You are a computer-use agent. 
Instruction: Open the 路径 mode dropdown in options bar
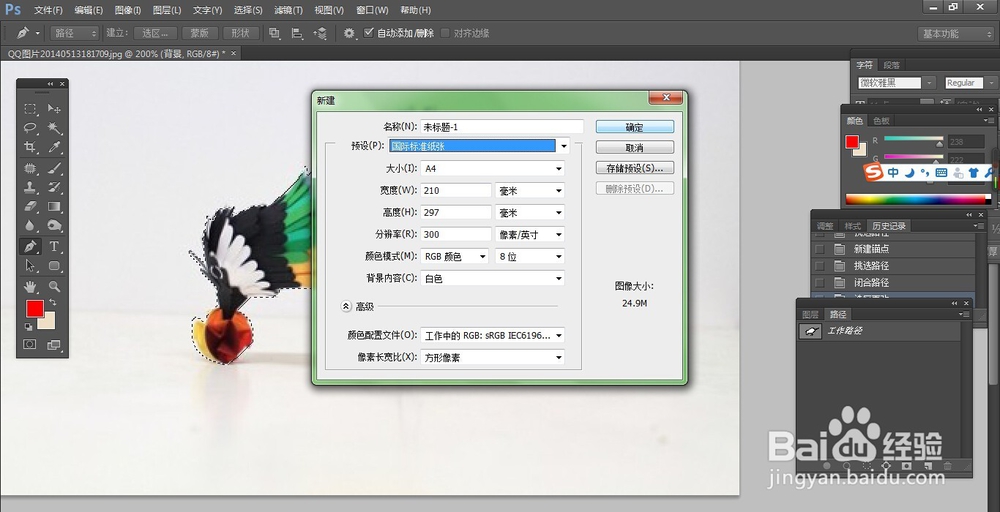(75, 33)
